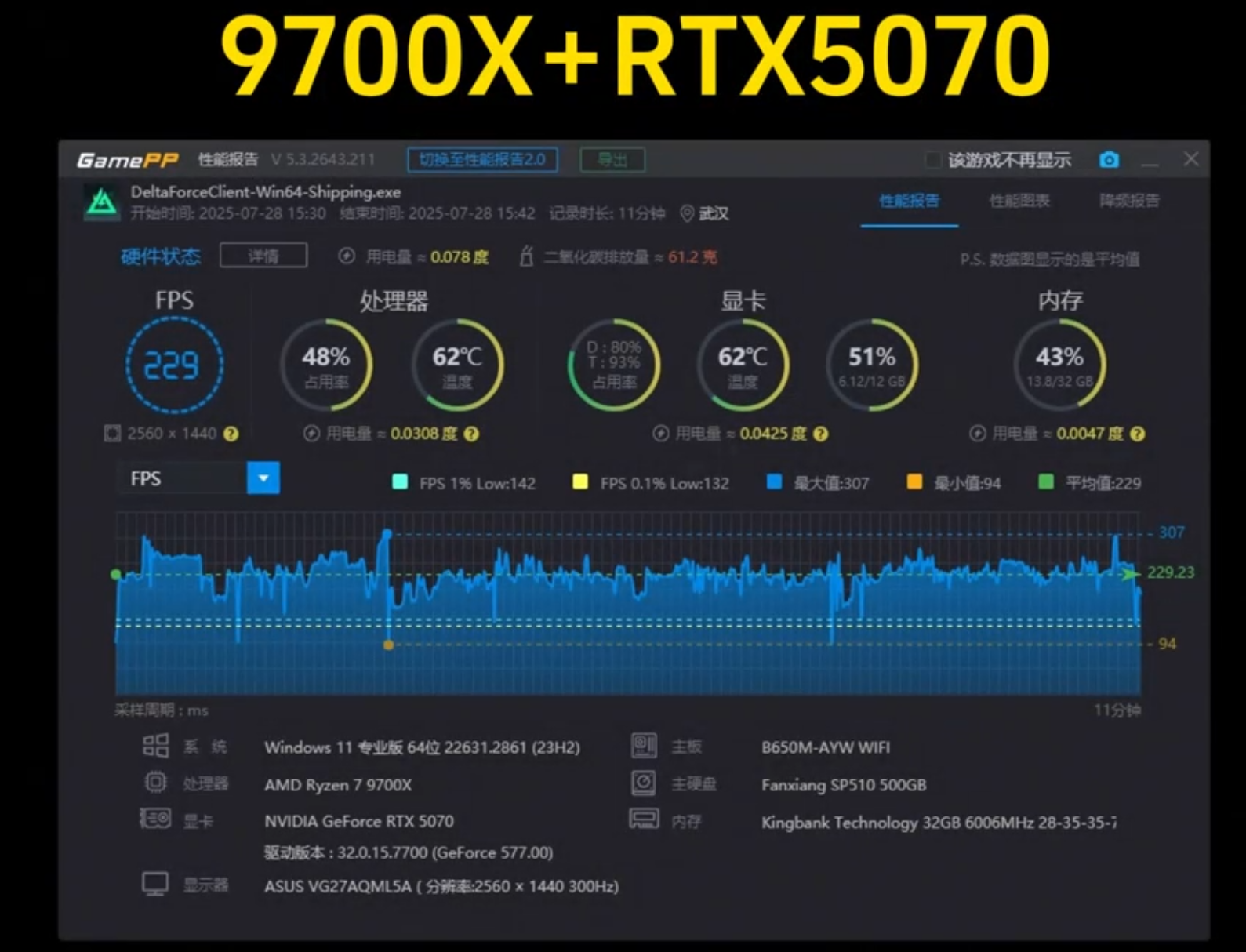Click help icon beside 2560 × 1440 resolution
Screen dimensions: 1246x952
231,434
